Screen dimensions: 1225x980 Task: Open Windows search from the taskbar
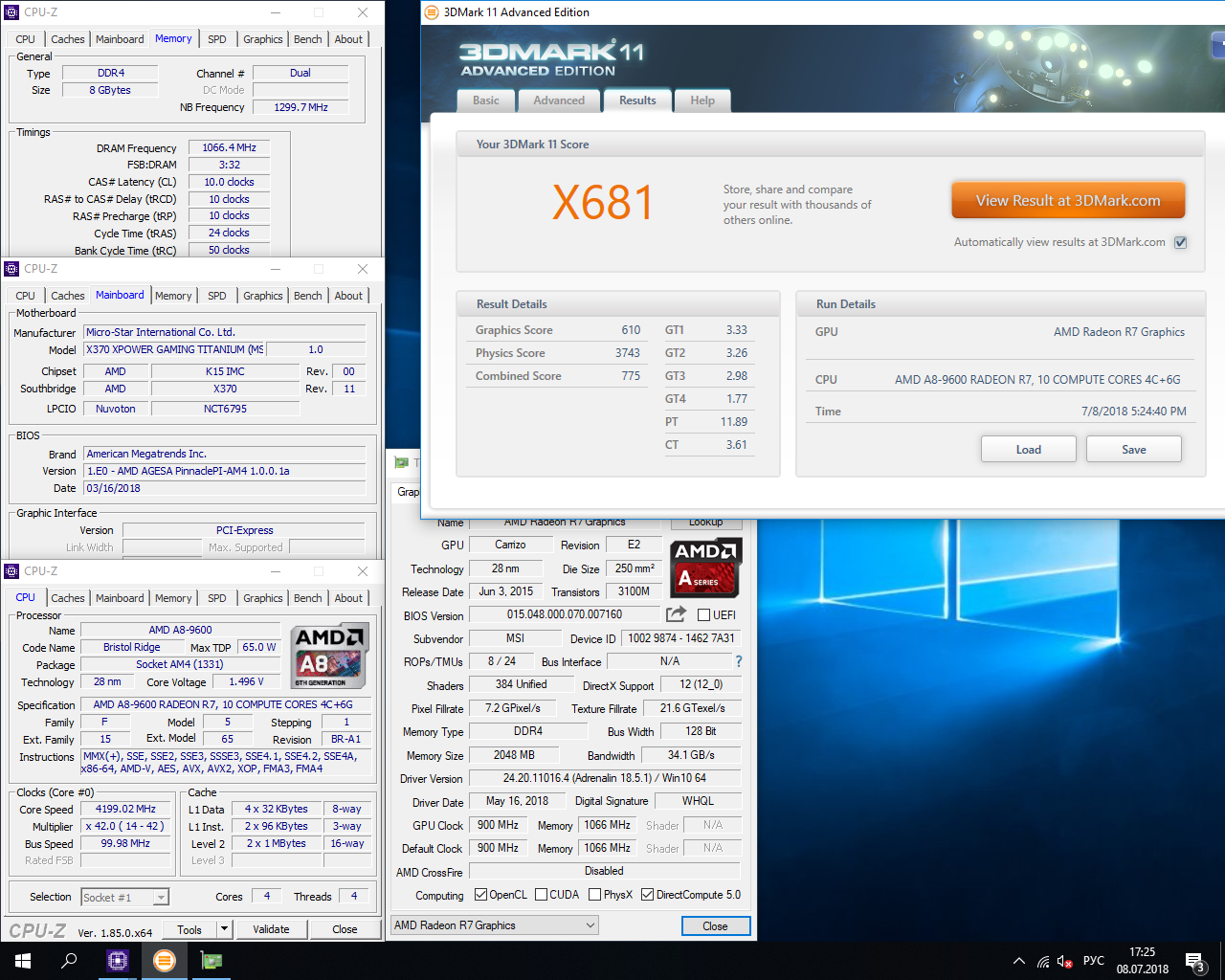pyautogui.click(x=69, y=961)
